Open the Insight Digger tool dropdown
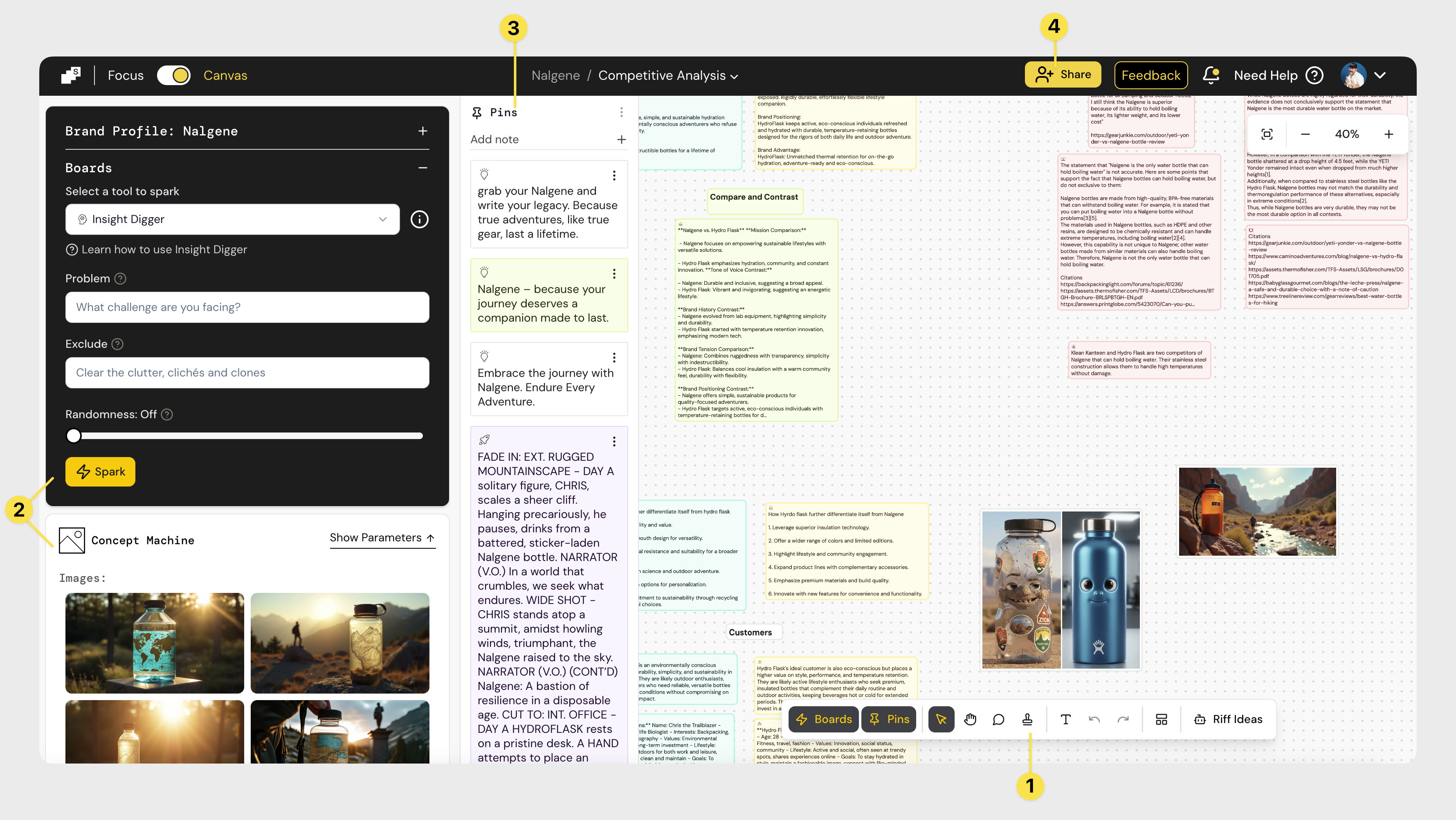 click(x=232, y=219)
